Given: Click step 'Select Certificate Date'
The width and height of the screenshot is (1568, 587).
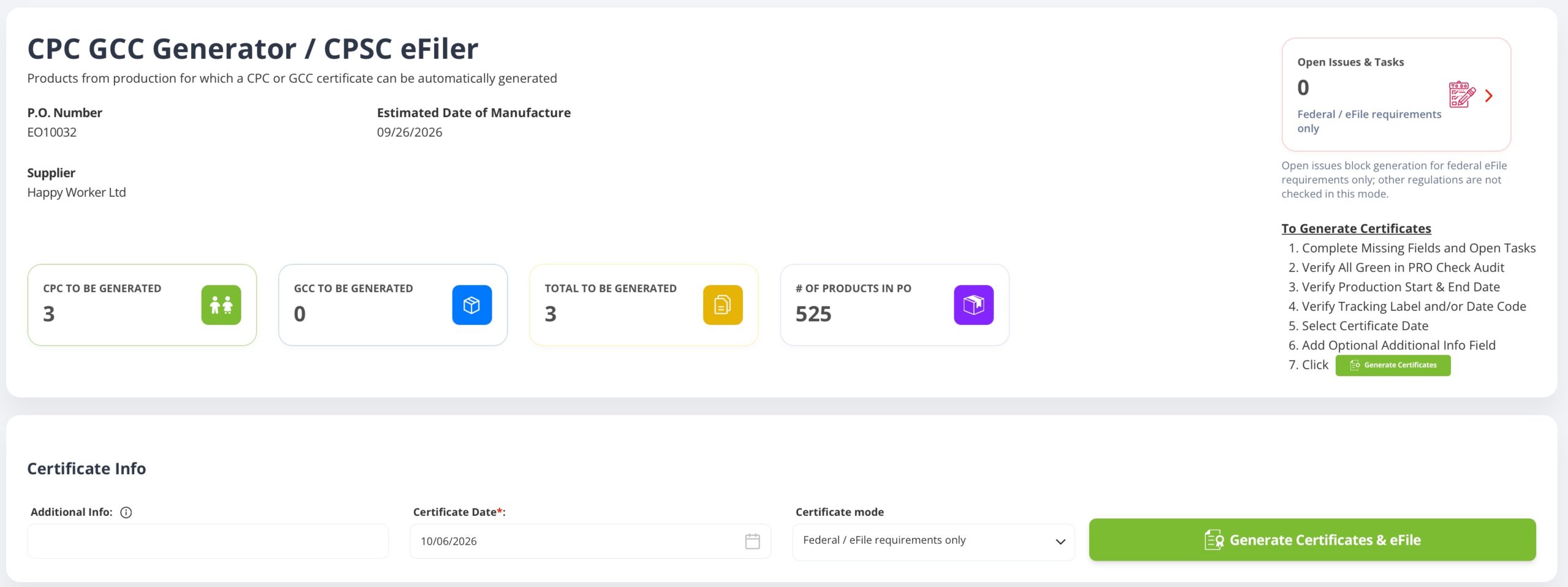Looking at the screenshot, I should 1365,326.
